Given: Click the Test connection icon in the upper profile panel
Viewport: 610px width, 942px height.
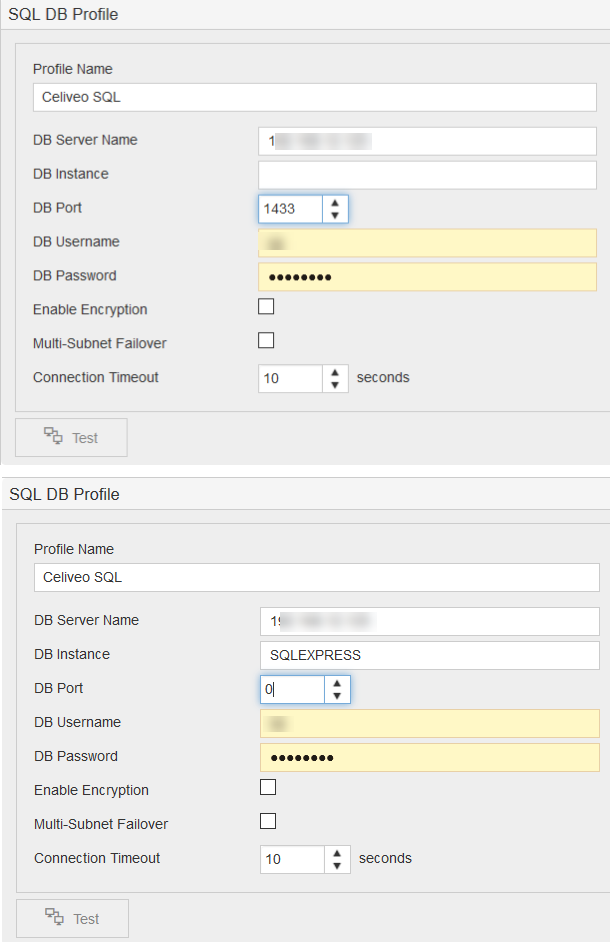Looking at the screenshot, I should click(x=53, y=437).
